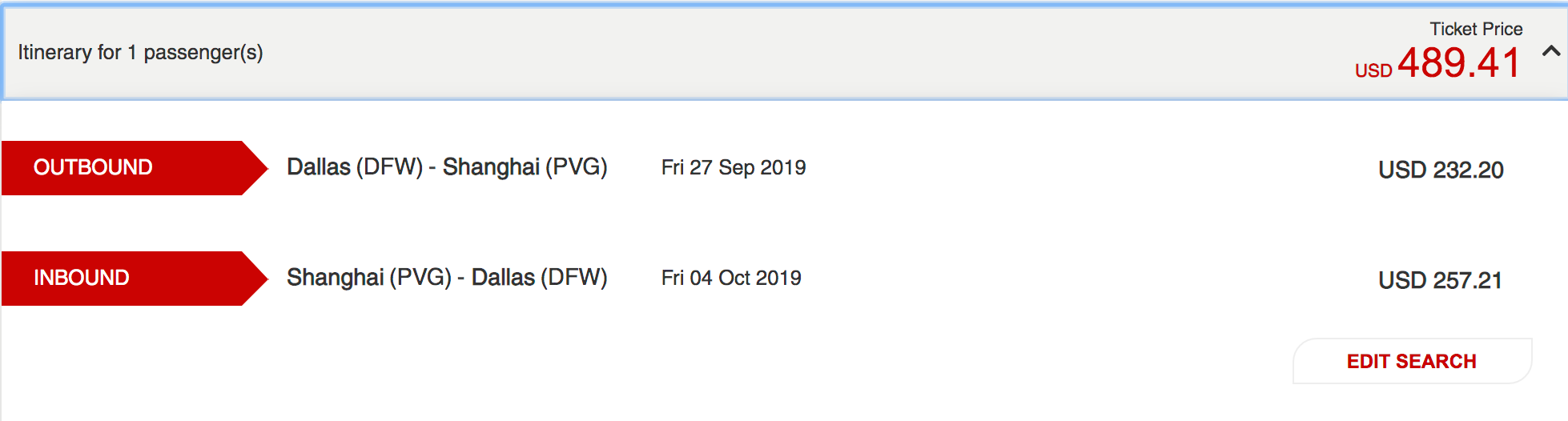Screen dimensions: 1568x421
Task: Click outbound date Fri 27 Sep 2019
Action: pyautogui.click(x=733, y=167)
